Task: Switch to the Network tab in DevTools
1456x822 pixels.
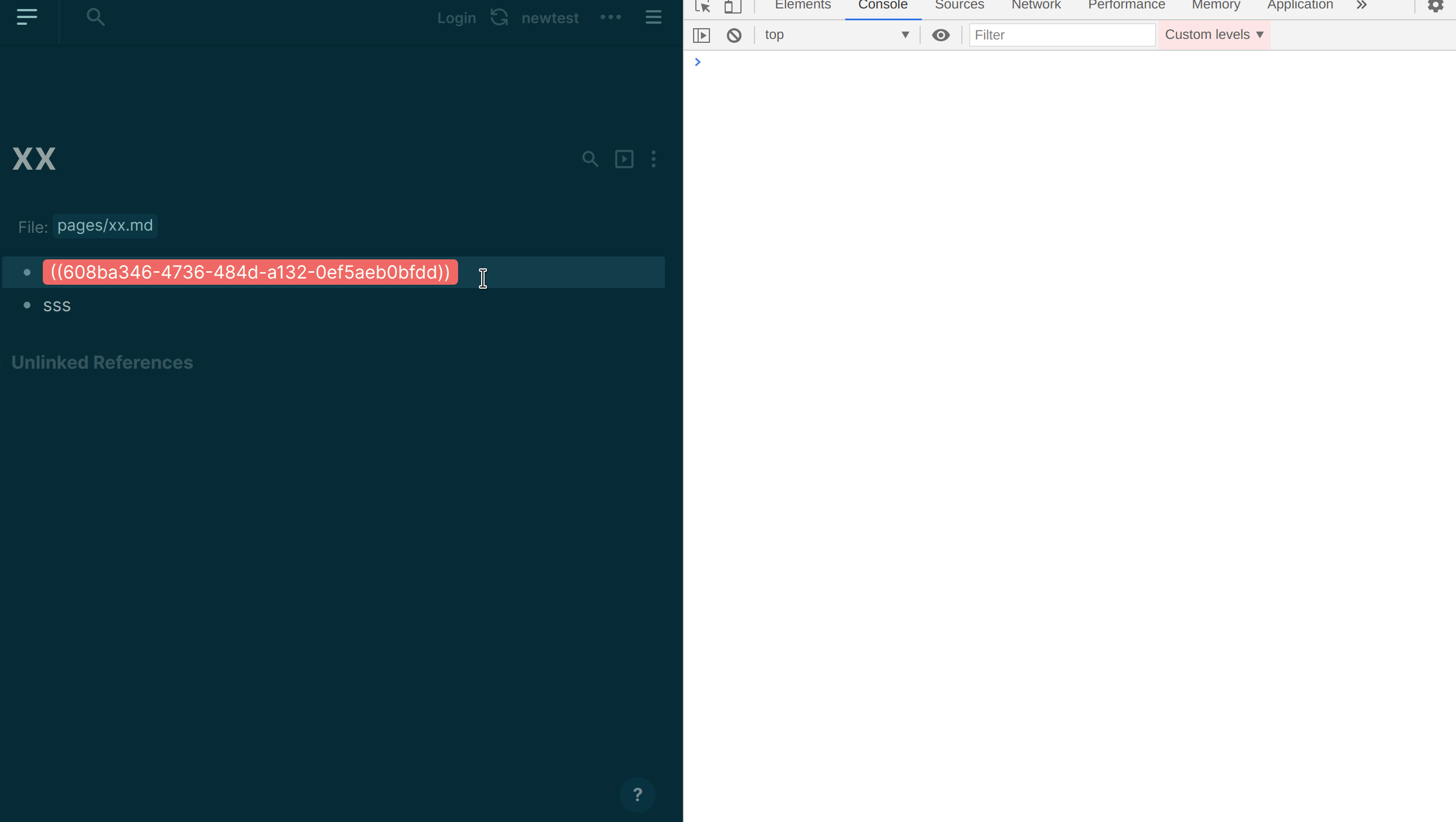Action: 1036,5
